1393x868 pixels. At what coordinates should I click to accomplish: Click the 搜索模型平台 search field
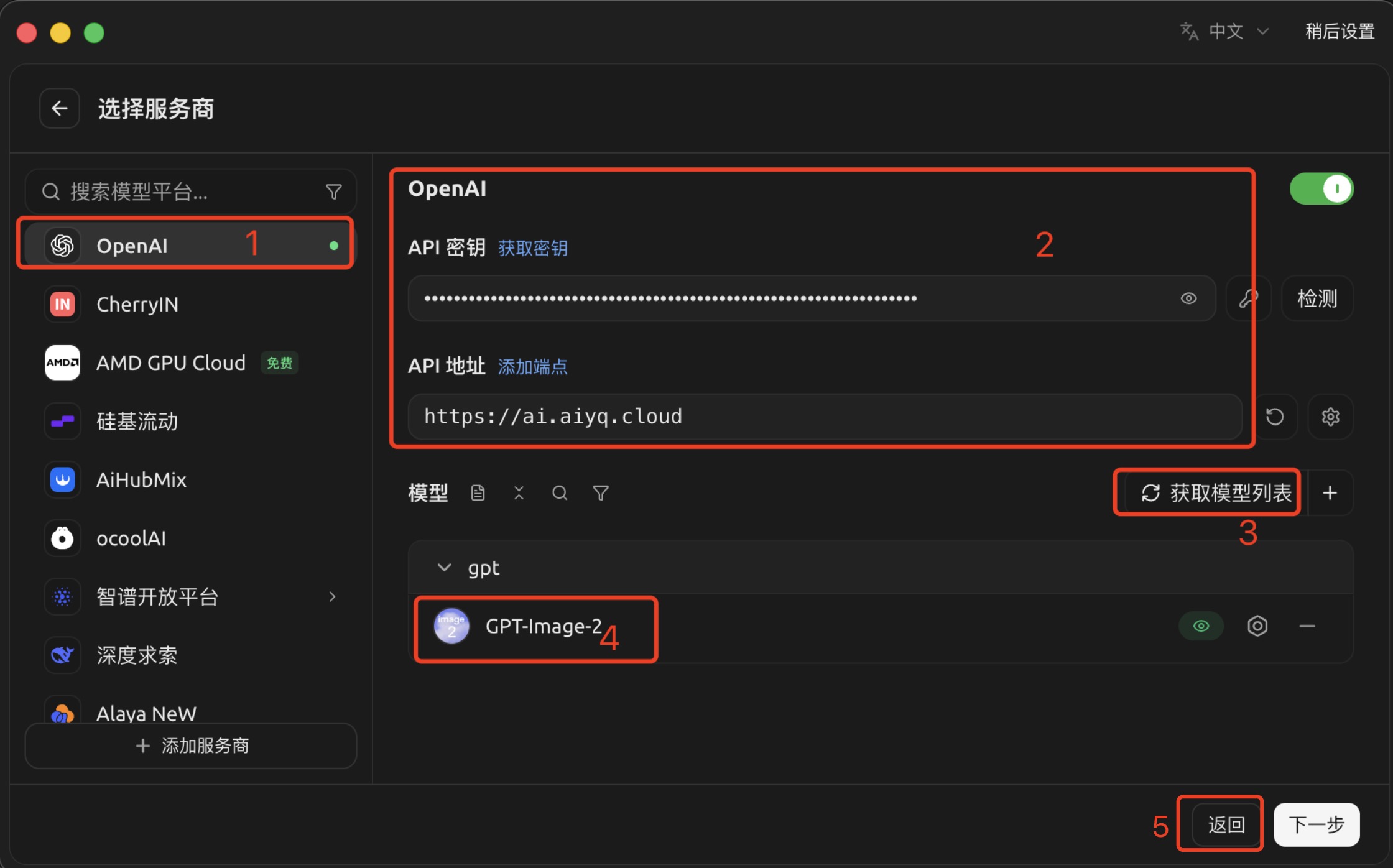(x=191, y=192)
